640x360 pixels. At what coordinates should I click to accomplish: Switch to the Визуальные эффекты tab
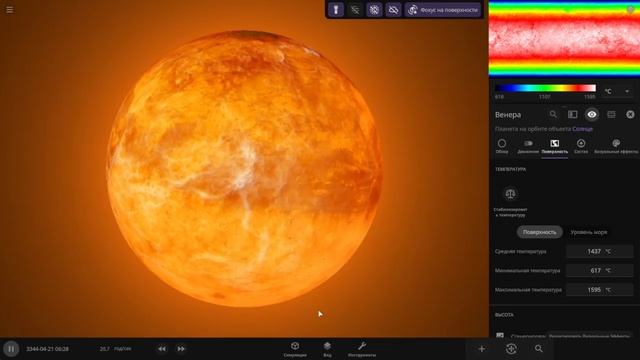coord(616,146)
